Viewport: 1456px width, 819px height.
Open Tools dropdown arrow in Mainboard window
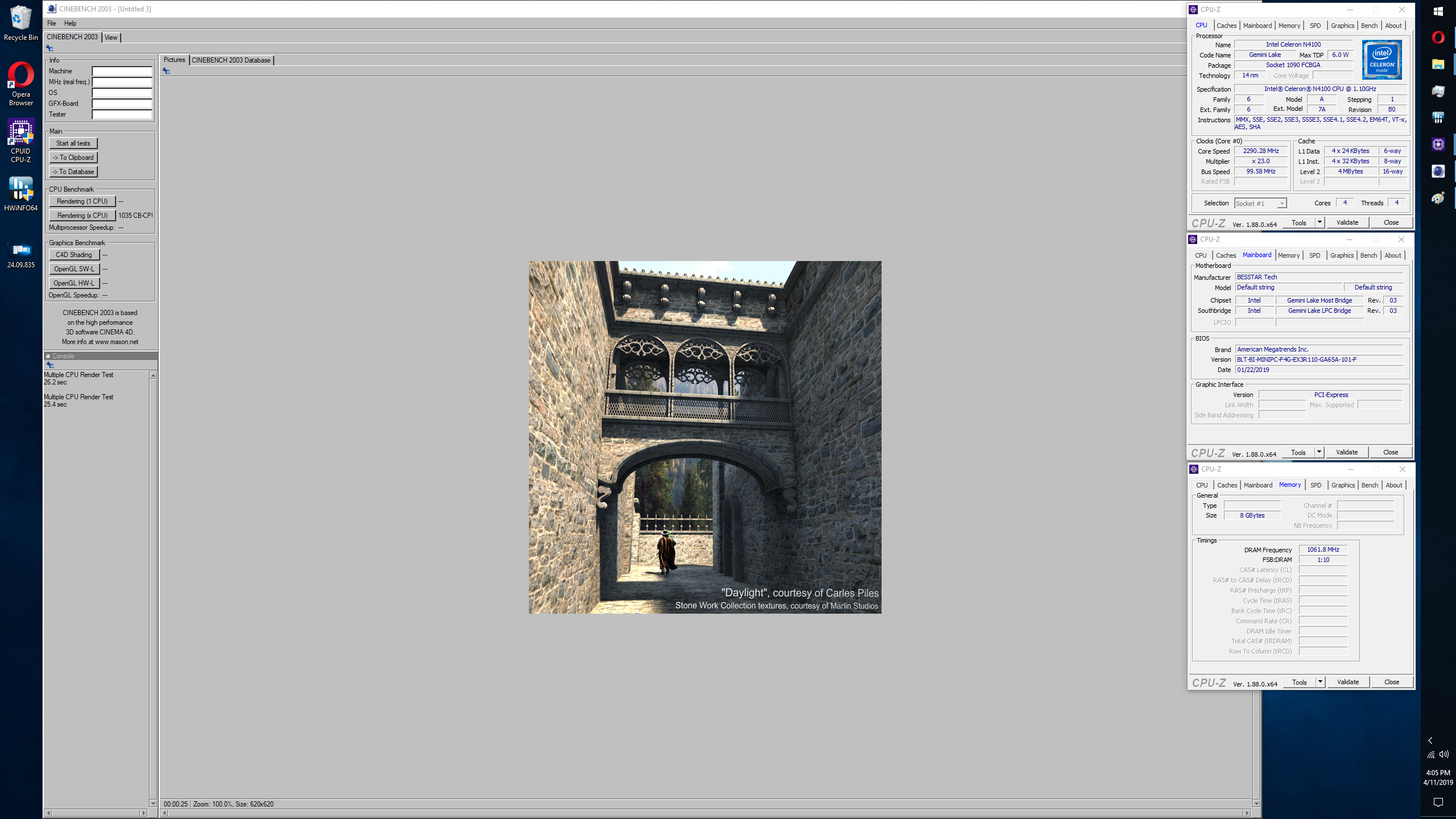pyautogui.click(x=1319, y=452)
